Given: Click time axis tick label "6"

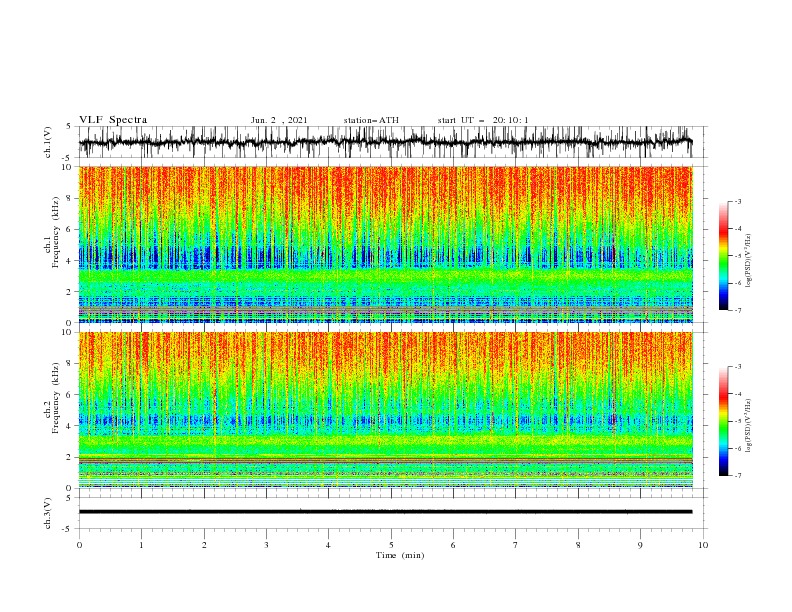Looking at the screenshot, I should [x=453, y=545].
